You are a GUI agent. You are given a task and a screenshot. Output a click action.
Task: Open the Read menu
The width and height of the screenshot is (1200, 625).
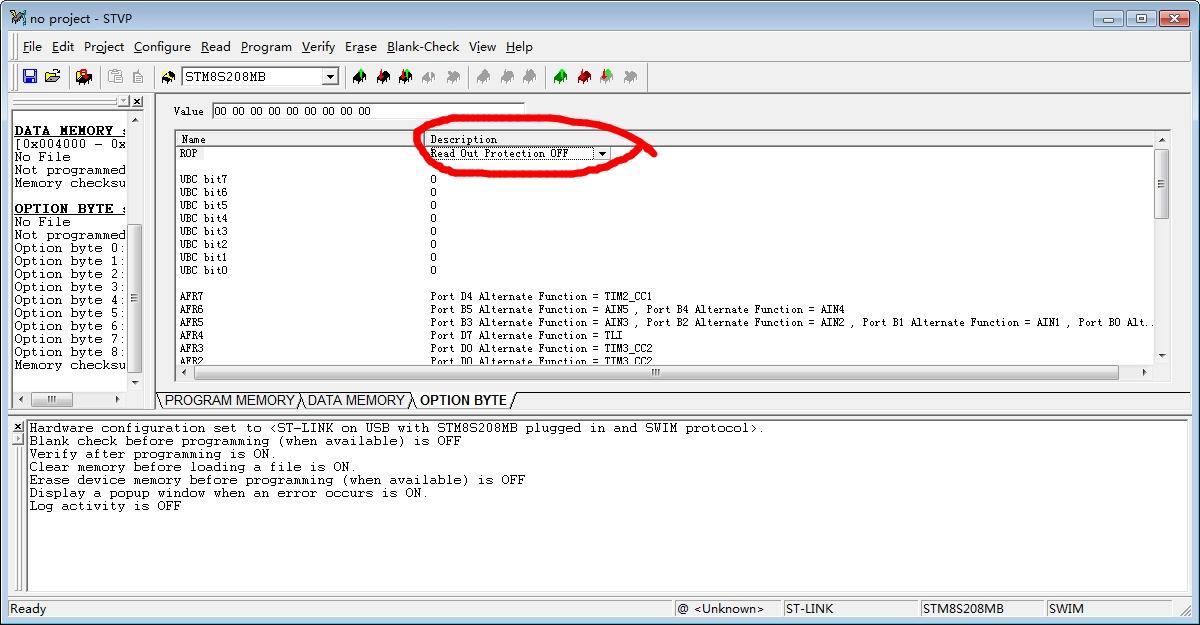coord(215,47)
